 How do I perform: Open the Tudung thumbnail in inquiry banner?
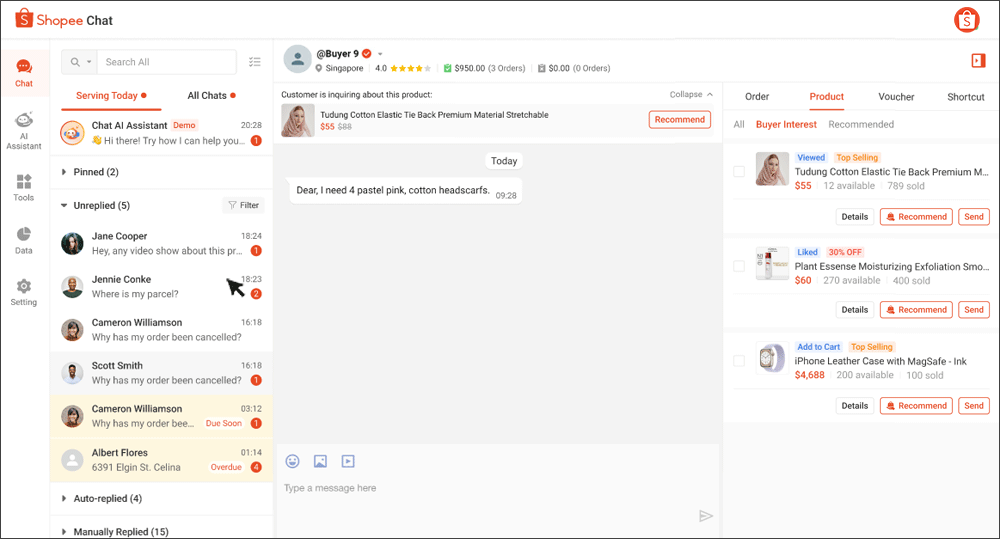click(298, 121)
